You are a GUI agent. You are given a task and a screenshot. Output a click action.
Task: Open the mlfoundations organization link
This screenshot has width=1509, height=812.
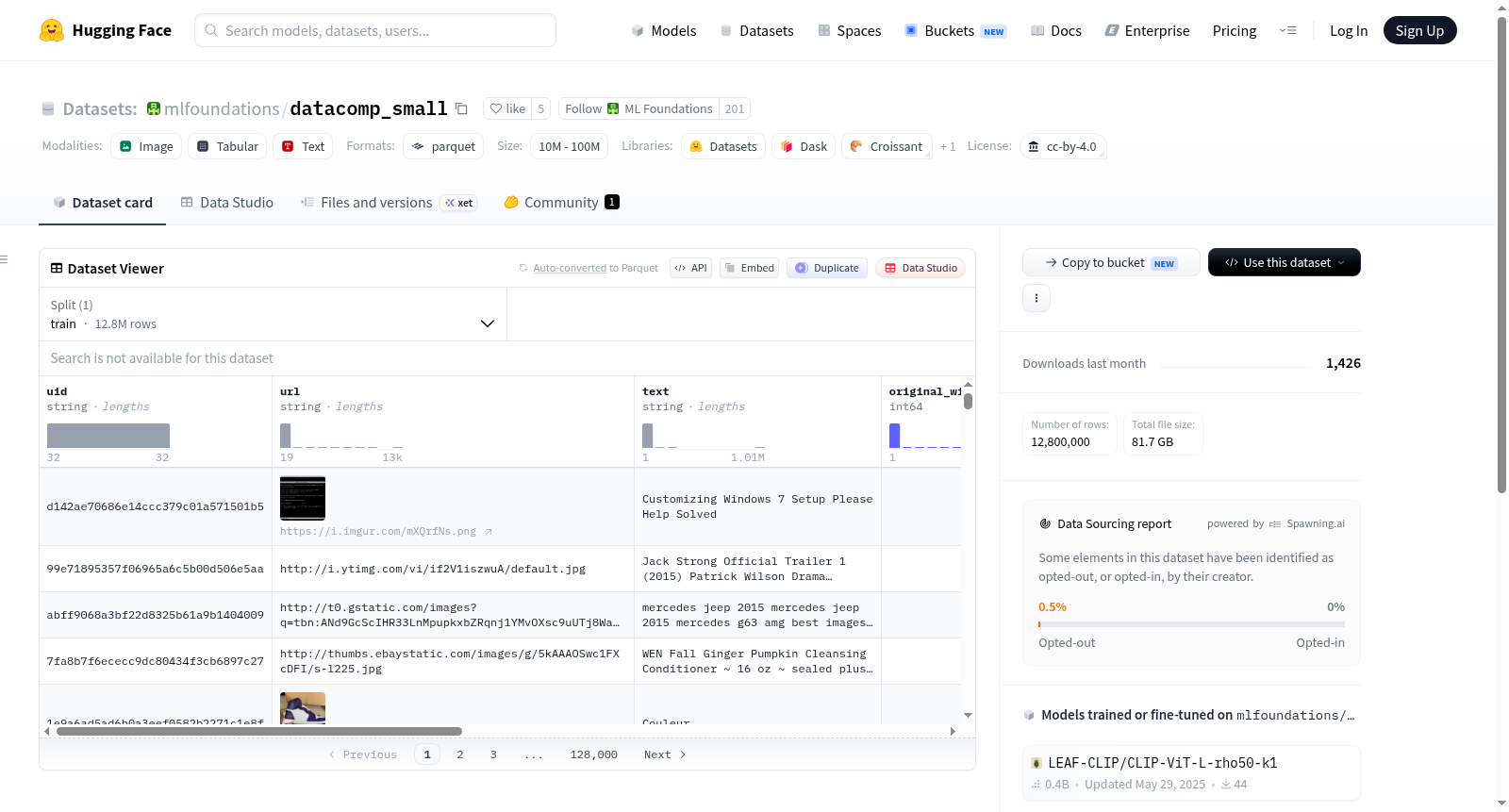point(222,108)
